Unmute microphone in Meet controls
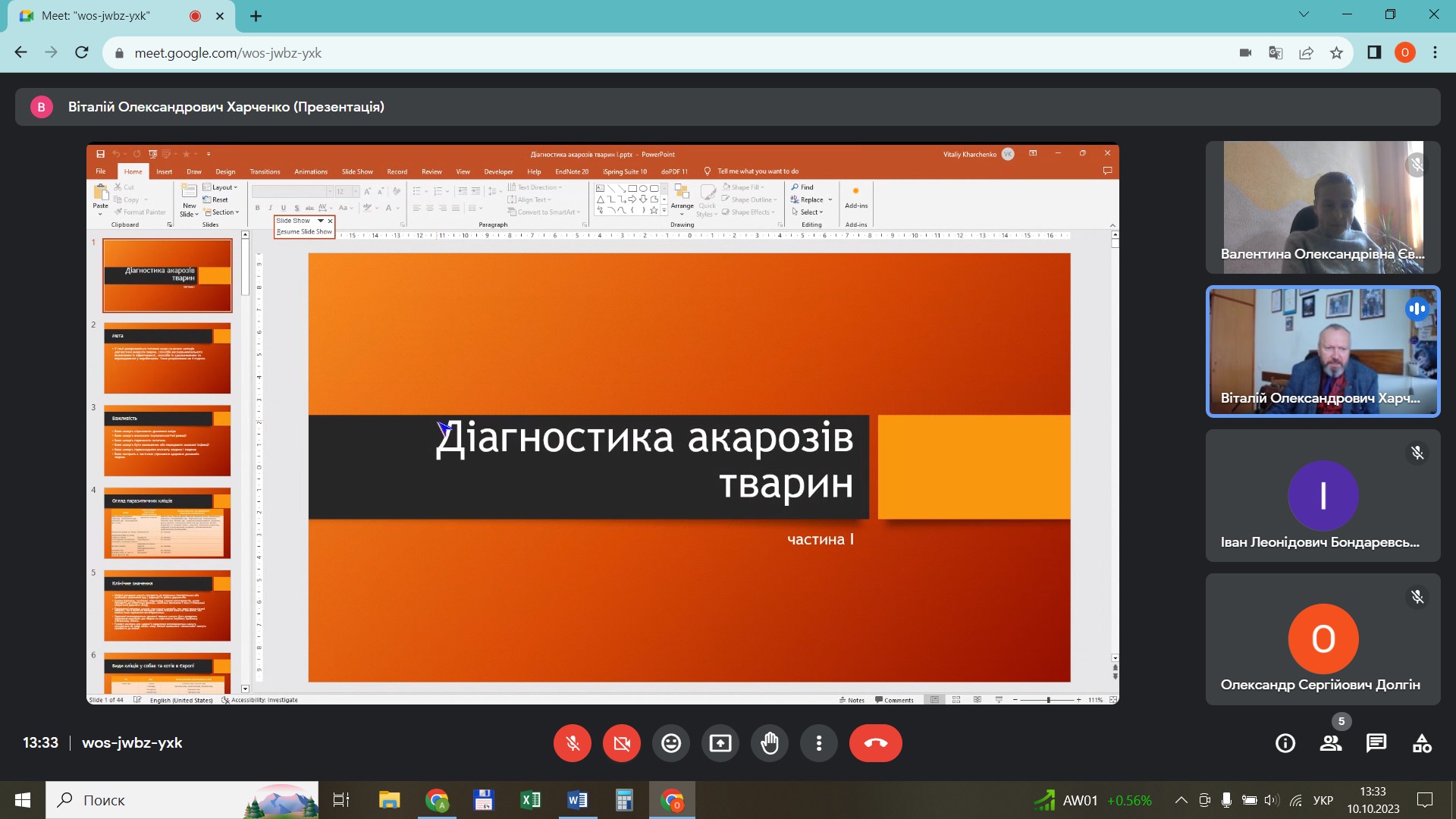The height and width of the screenshot is (819, 1456). coord(573,743)
